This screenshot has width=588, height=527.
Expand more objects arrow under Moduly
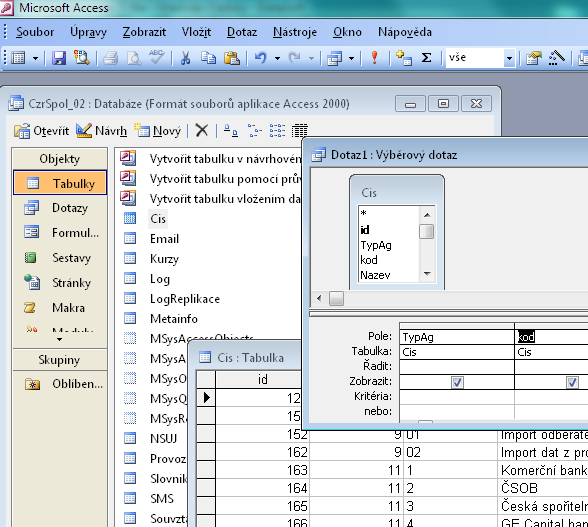[x=59, y=339]
